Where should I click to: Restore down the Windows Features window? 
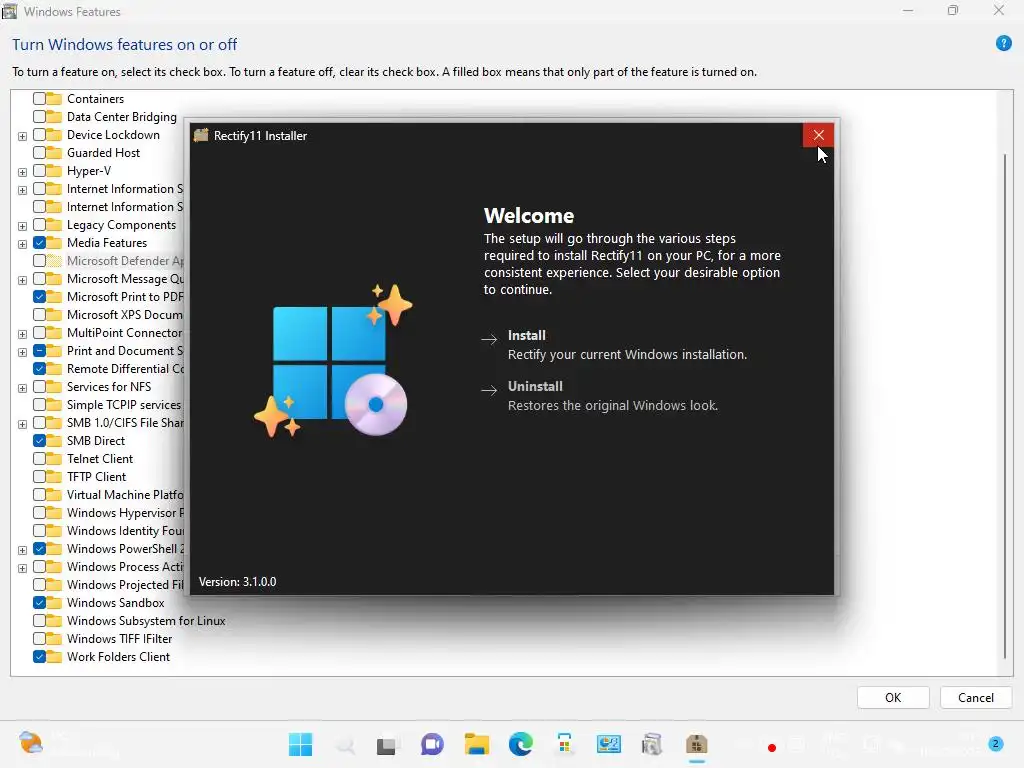coord(953,10)
